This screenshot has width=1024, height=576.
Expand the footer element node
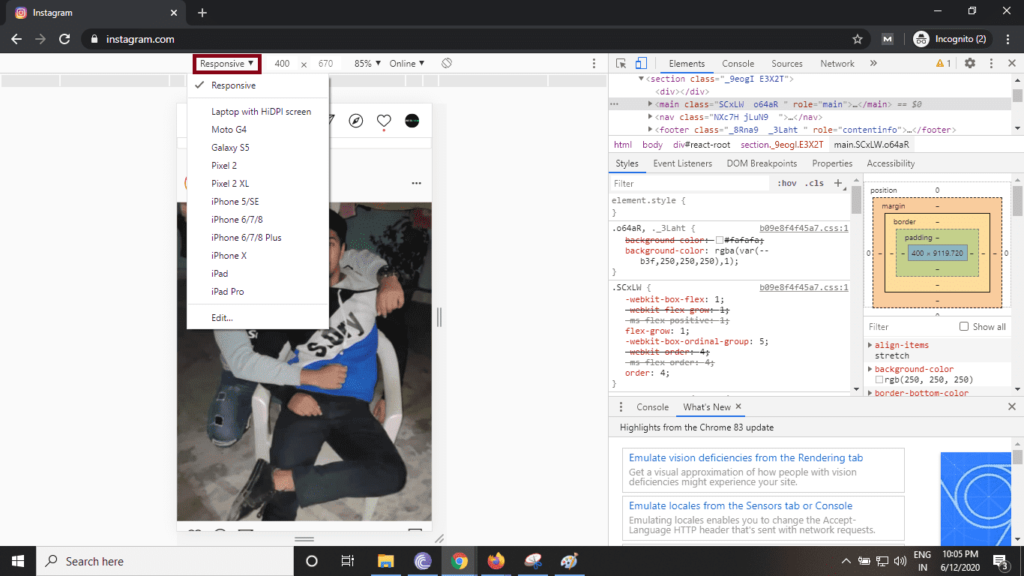[x=650, y=130]
